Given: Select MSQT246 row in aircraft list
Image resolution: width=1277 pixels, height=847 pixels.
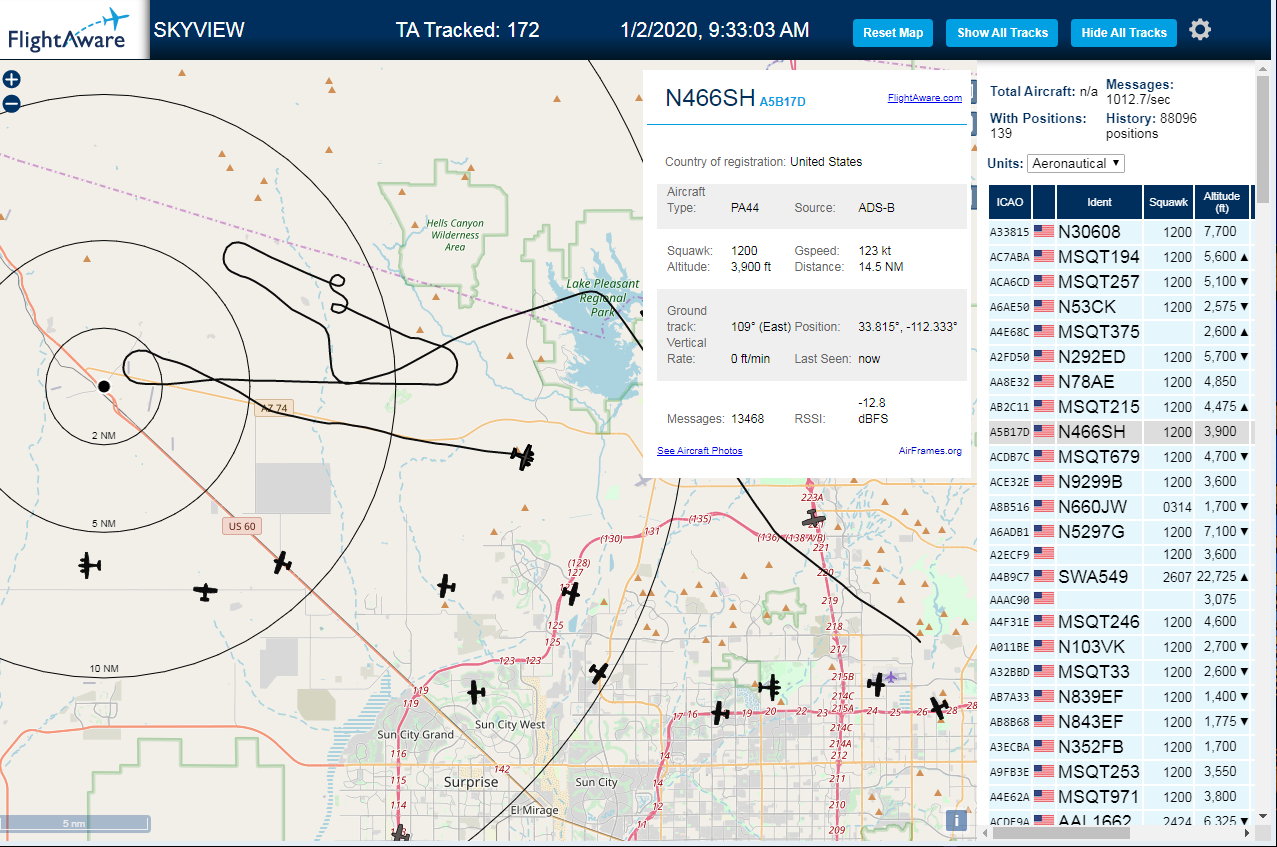Looking at the screenshot, I should pyautogui.click(x=1121, y=622).
